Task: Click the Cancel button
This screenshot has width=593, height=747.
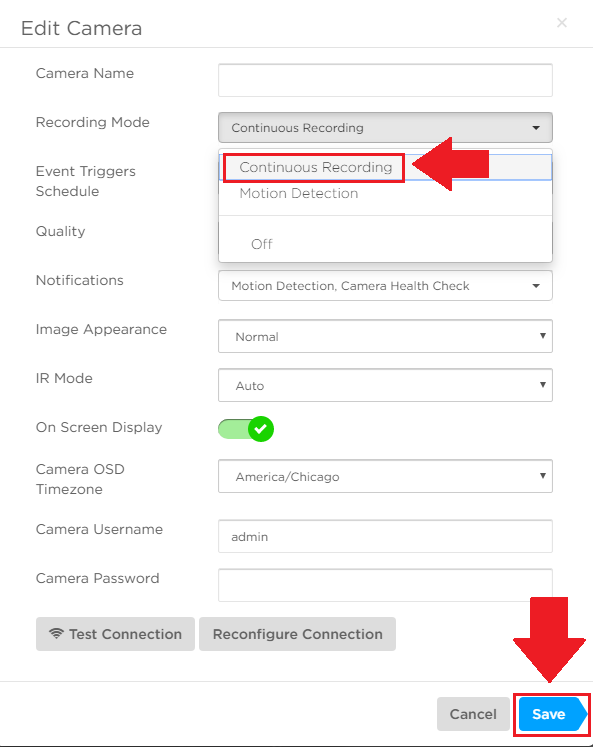Action: (x=473, y=714)
